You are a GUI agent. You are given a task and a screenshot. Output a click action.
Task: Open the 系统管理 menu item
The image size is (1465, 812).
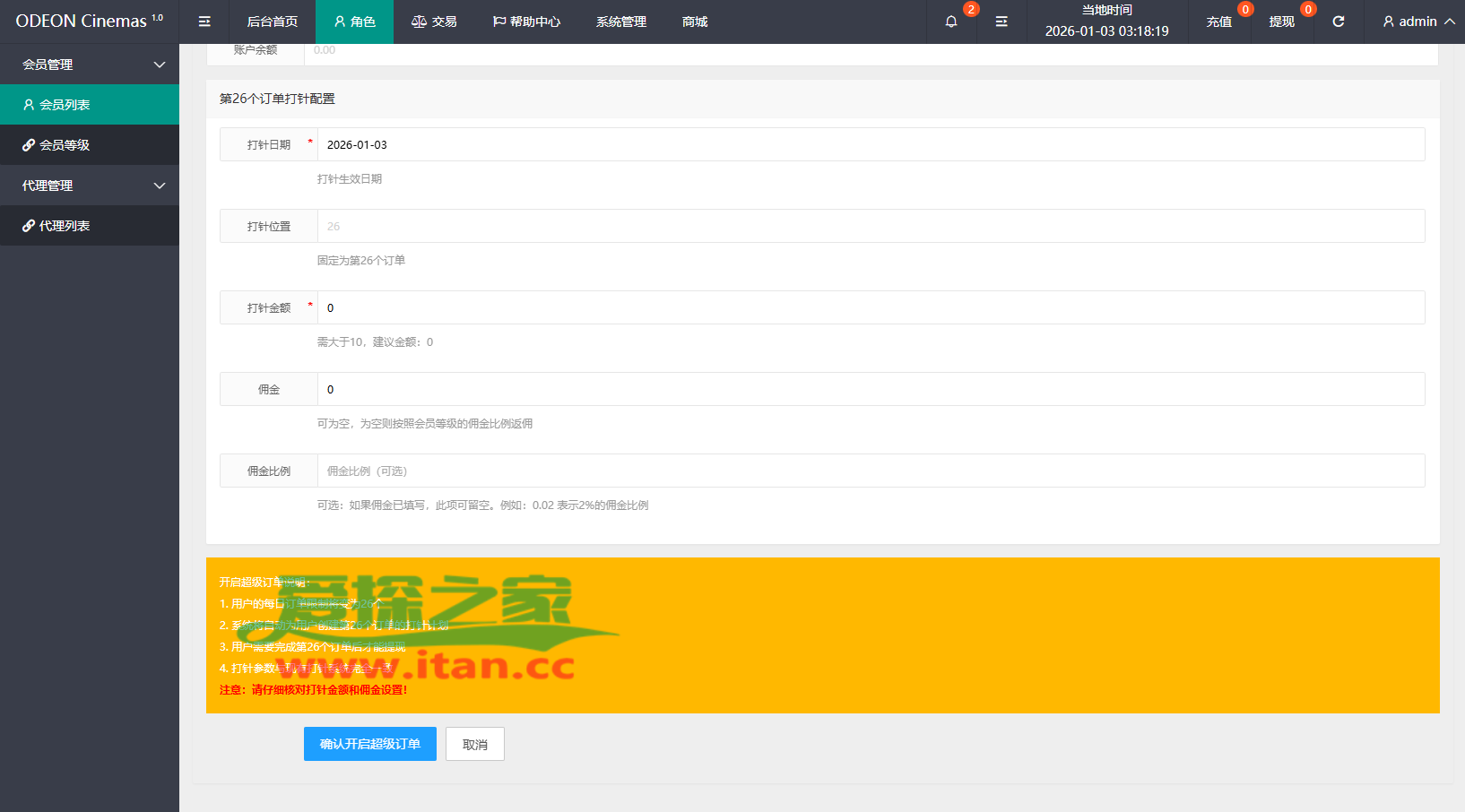click(x=621, y=22)
